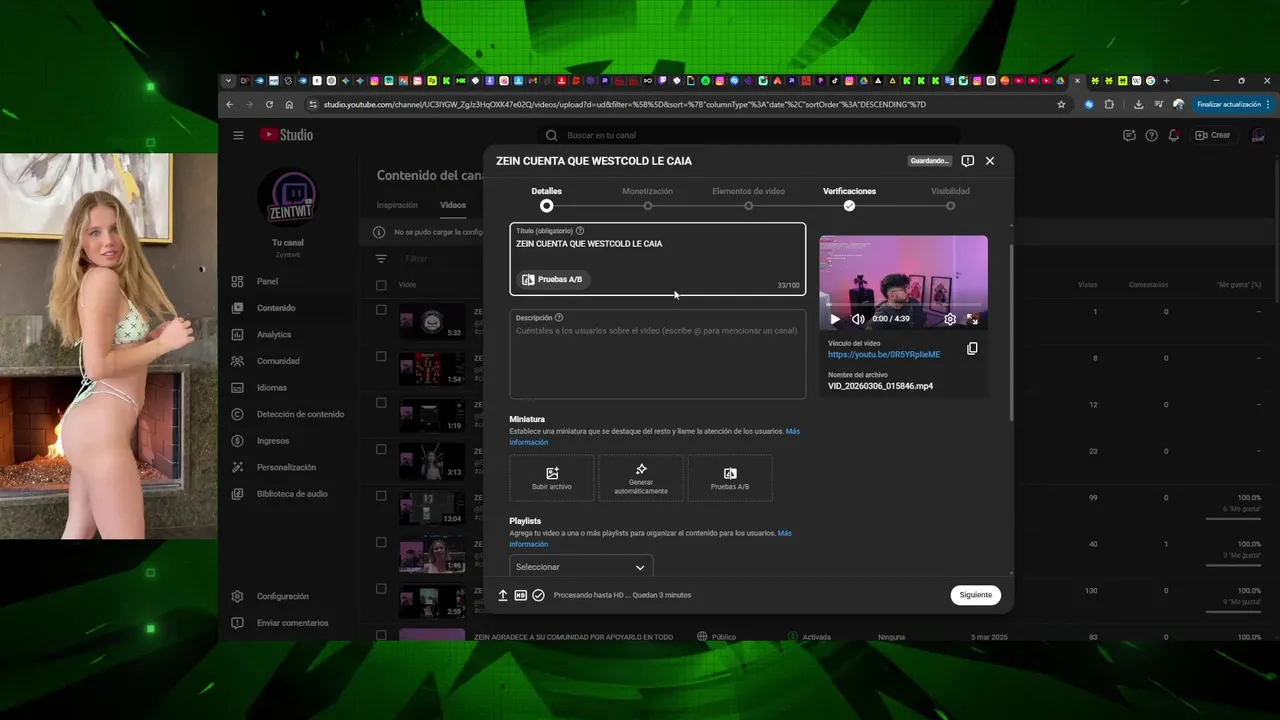Image resolution: width=1280 pixels, height=720 pixels.
Task: Check the video row with 2:59 duration
Action: tap(381, 589)
